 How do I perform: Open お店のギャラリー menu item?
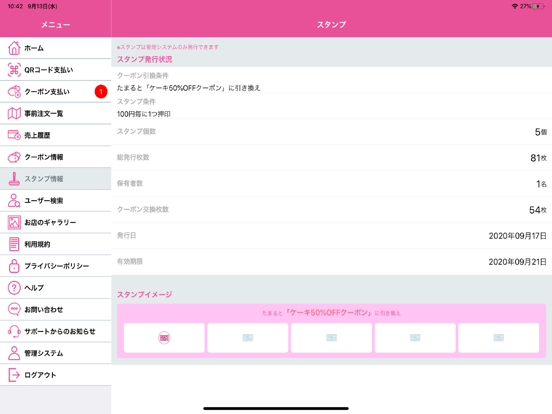pos(56,222)
